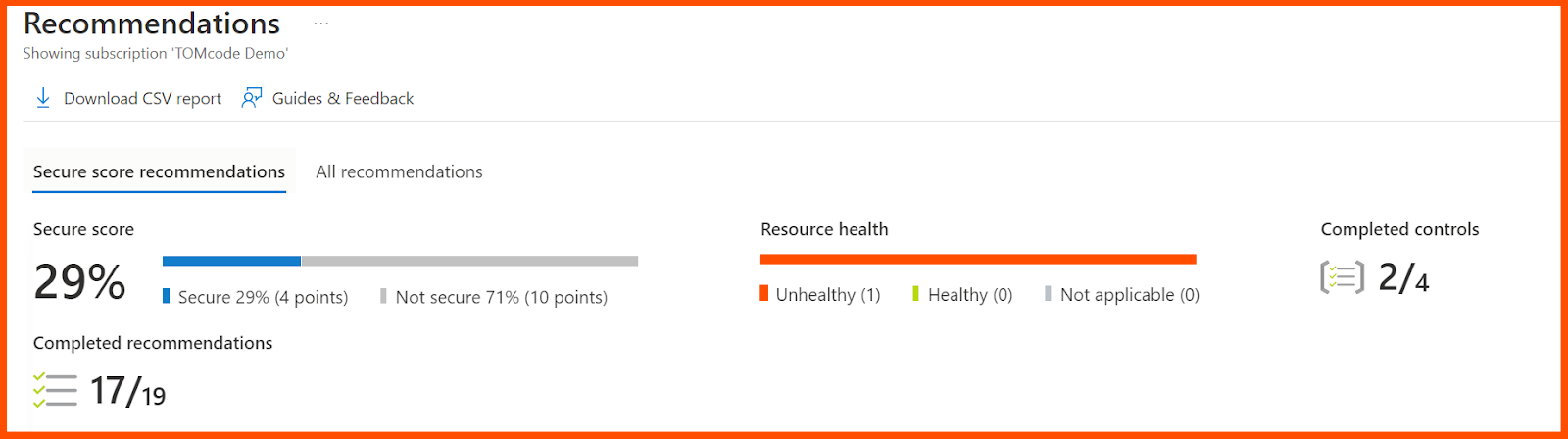Viewport: 1568px width, 439px height.
Task: Click the gray Not secure legend marker
Action: pyautogui.click(x=383, y=296)
